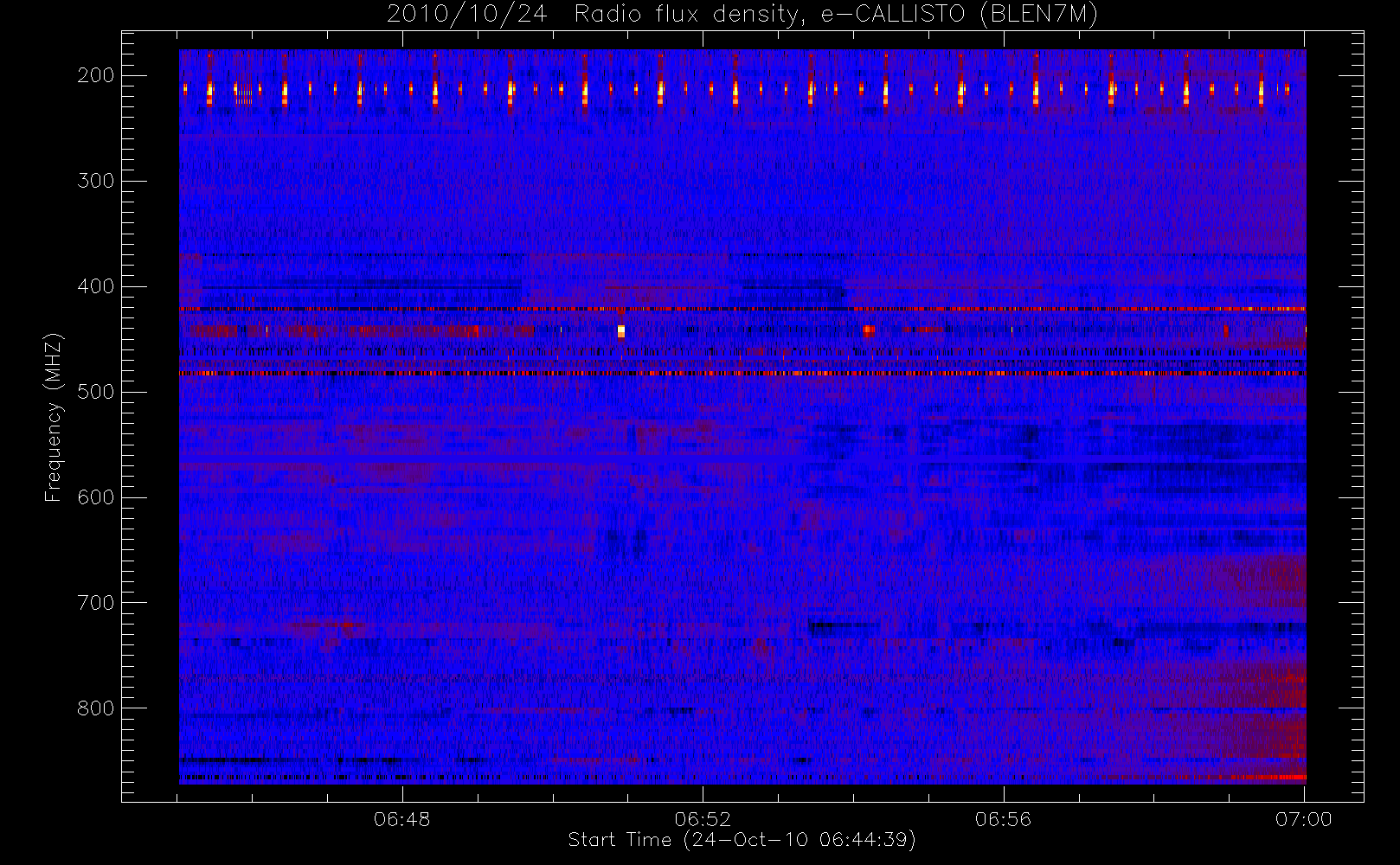
Task: Click the plot title "Radio flux density, e-CALLISTO (BLEN7M)"
Action: [836, 15]
